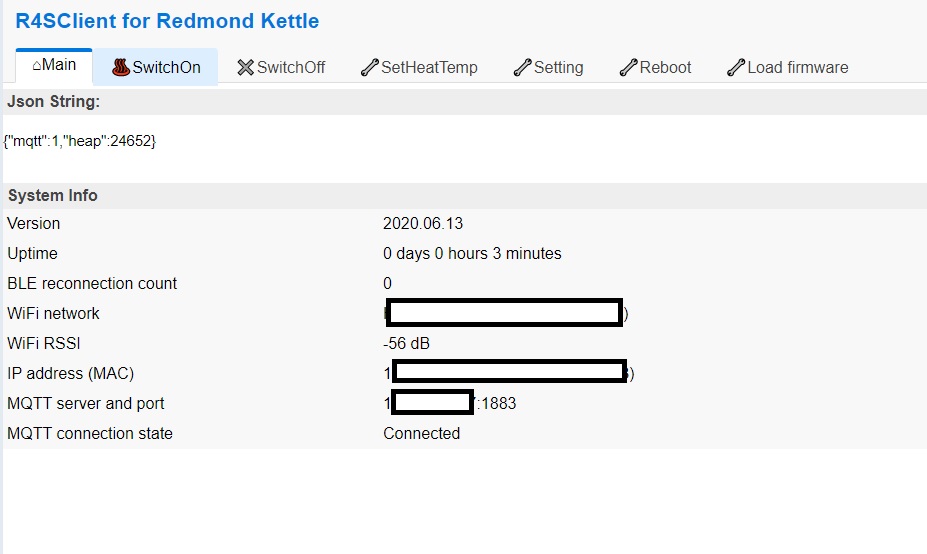This screenshot has width=927, height=554.
Task: Click the Connected MQTT state value
Action: coord(421,433)
